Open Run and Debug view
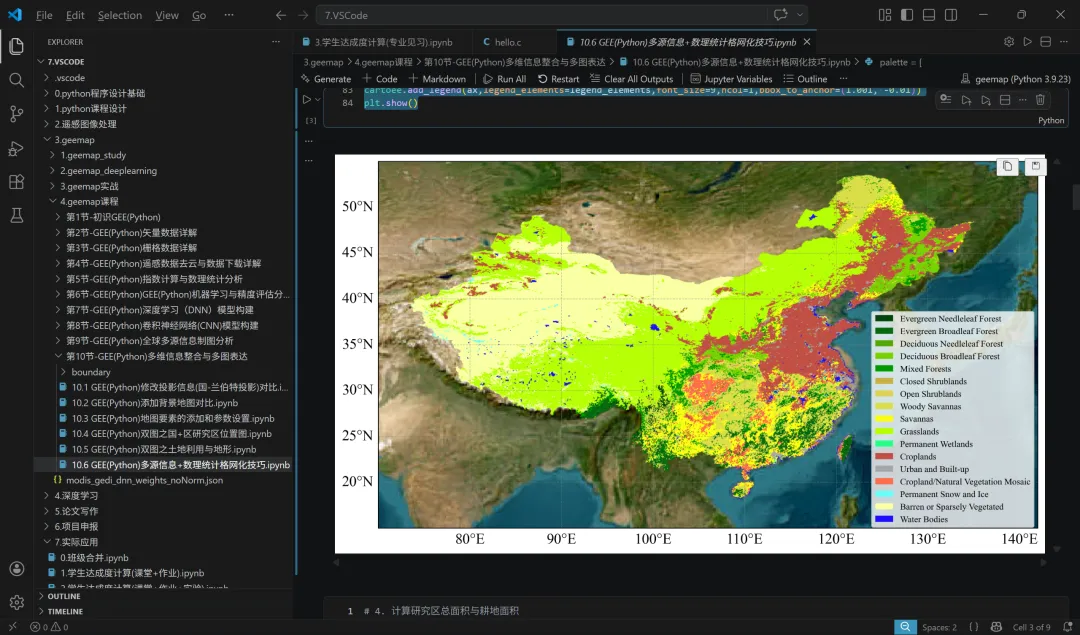 (17, 148)
